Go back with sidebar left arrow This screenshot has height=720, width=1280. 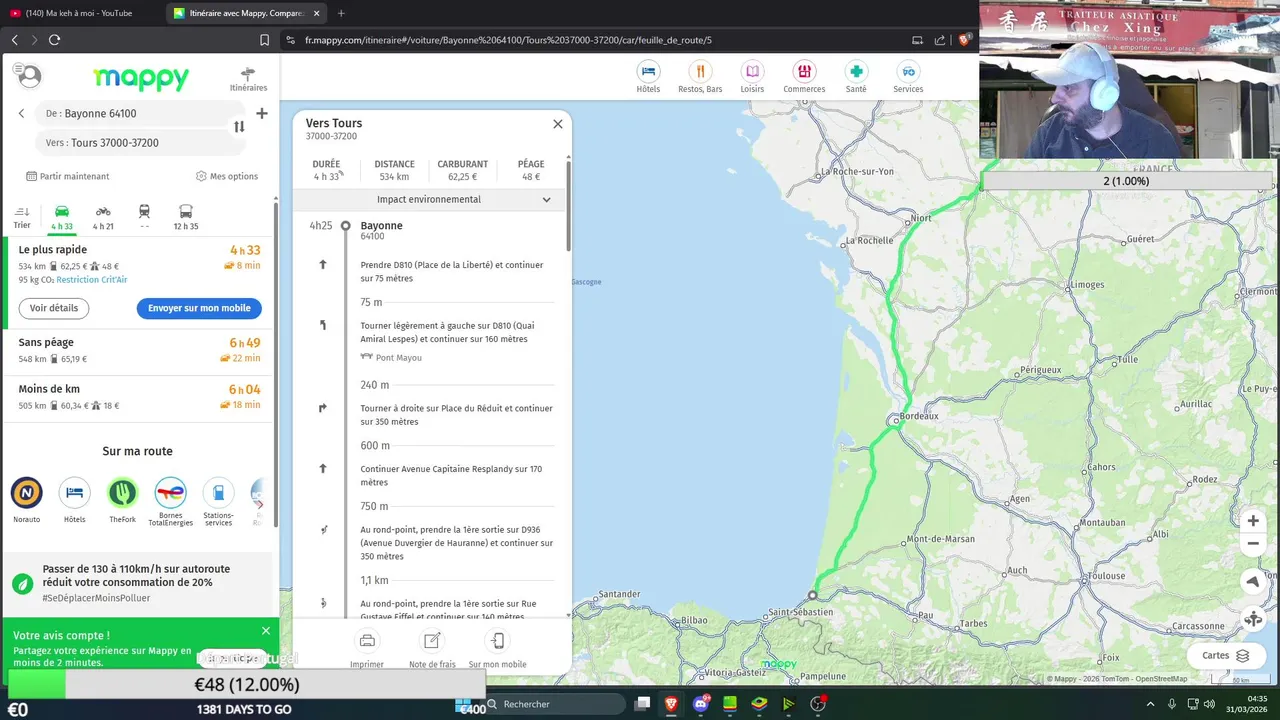(x=21, y=113)
